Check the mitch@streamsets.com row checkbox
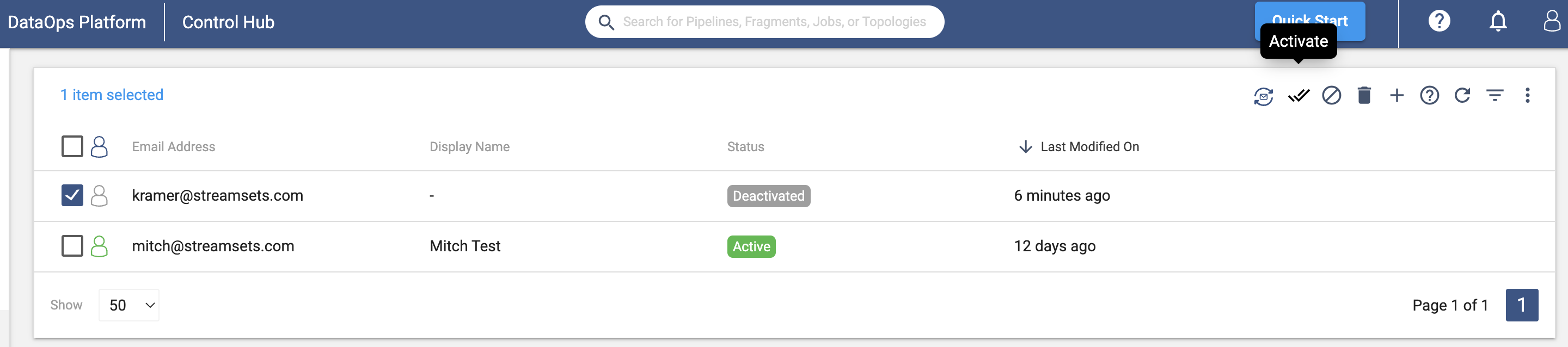 pyautogui.click(x=72, y=246)
